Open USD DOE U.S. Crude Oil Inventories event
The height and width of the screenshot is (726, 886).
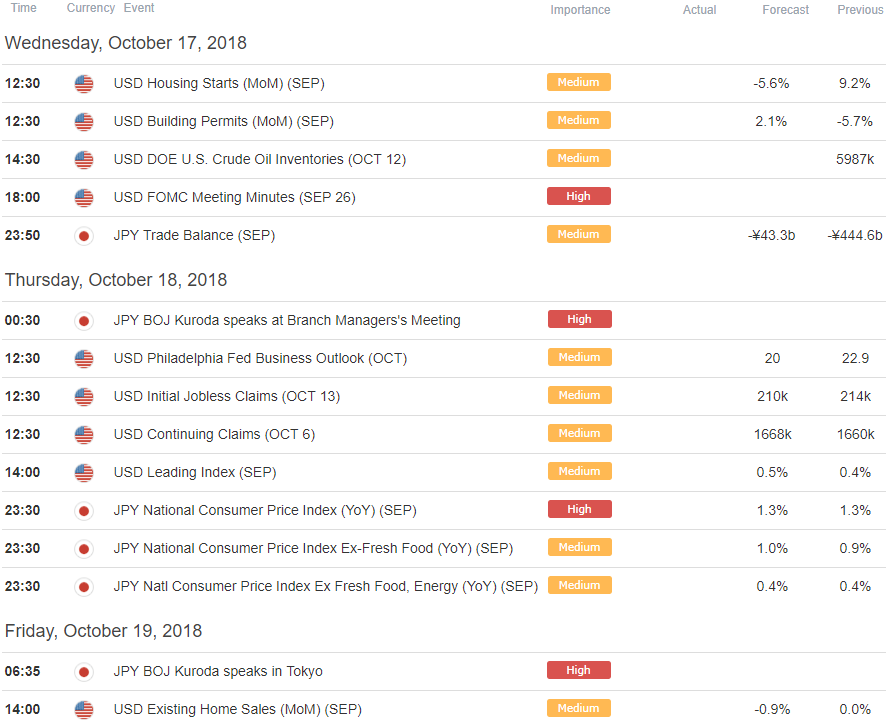click(x=260, y=159)
